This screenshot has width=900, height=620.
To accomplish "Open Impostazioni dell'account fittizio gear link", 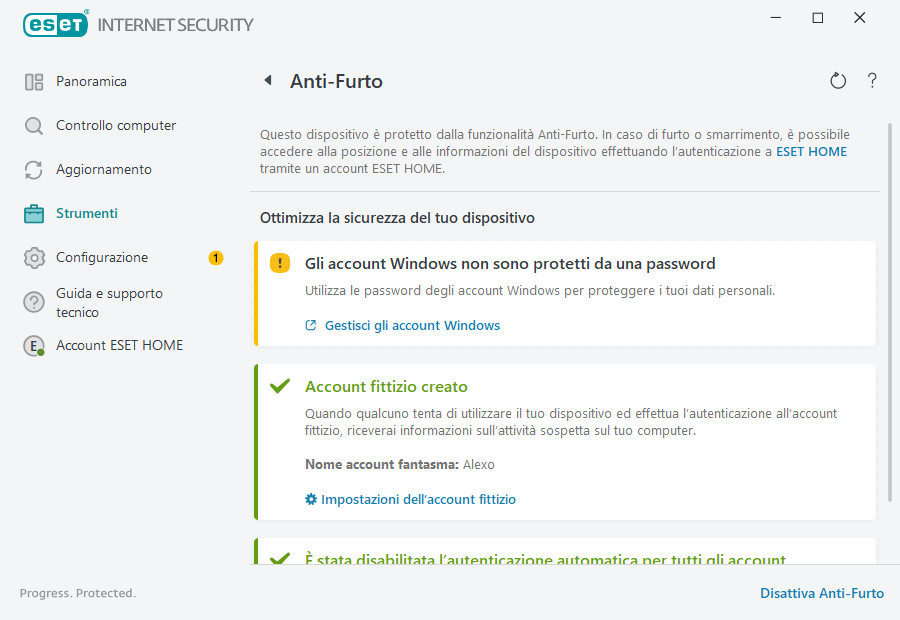I will [410, 499].
